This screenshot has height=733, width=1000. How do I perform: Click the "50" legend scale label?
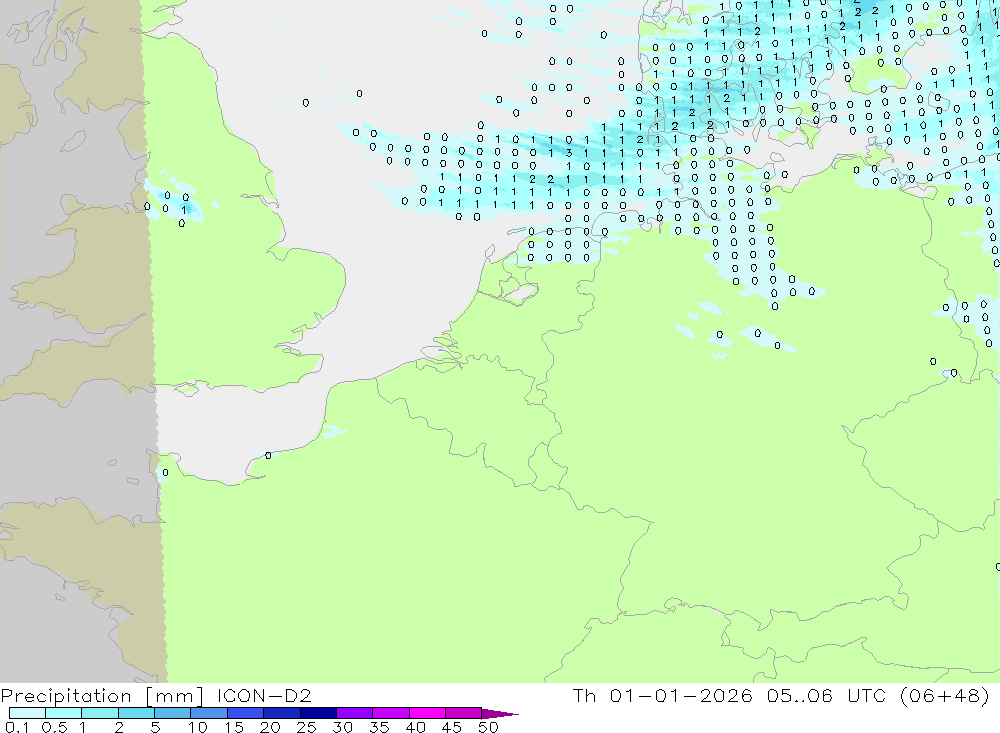488,727
